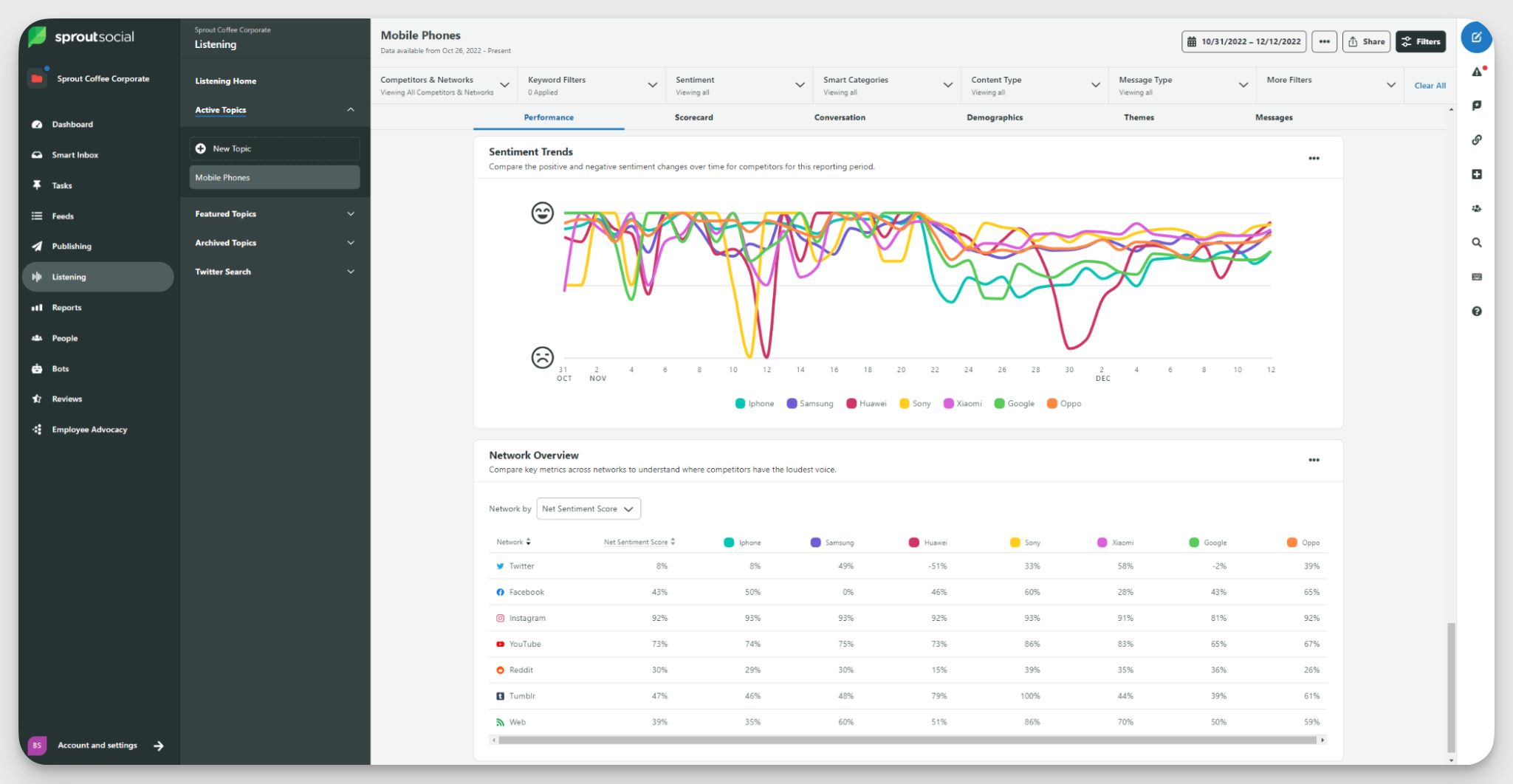Click the blue Compose pencil icon
Image resolution: width=1513 pixels, height=784 pixels.
[x=1476, y=37]
